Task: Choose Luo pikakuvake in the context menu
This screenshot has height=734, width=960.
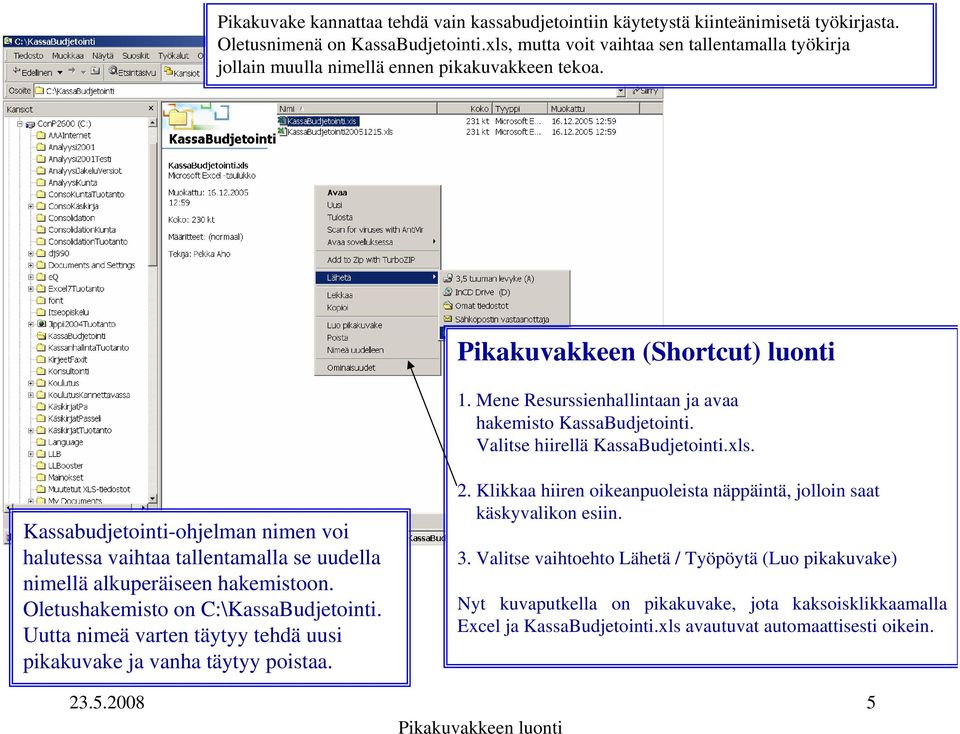Action: click(377, 325)
